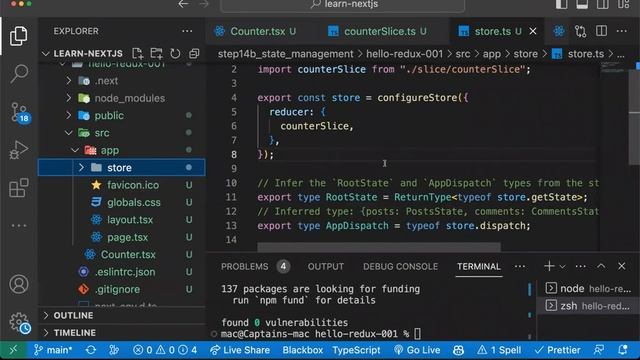This screenshot has height=360, width=640.
Task: Open the Run and Debug view
Action: pos(19,150)
